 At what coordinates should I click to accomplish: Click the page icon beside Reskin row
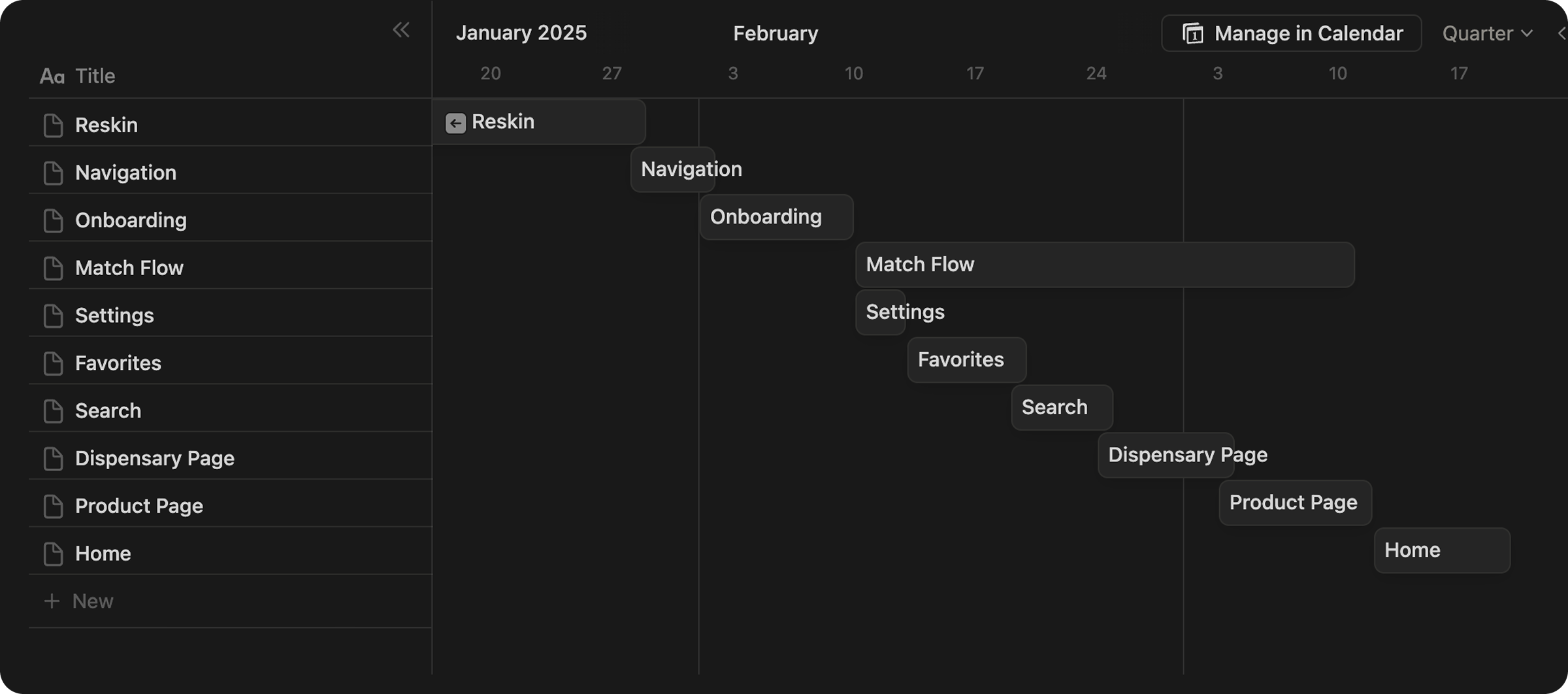point(53,125)
